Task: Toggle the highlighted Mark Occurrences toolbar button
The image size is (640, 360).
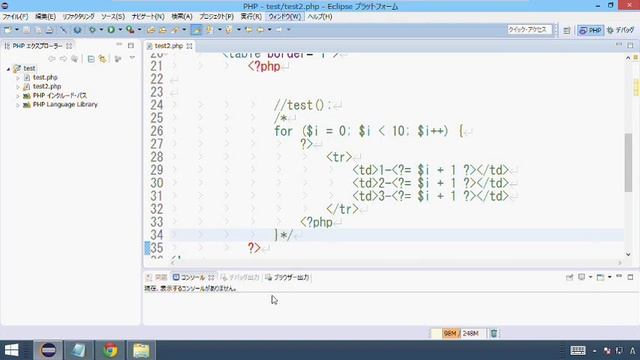Action: coord(196,30)
